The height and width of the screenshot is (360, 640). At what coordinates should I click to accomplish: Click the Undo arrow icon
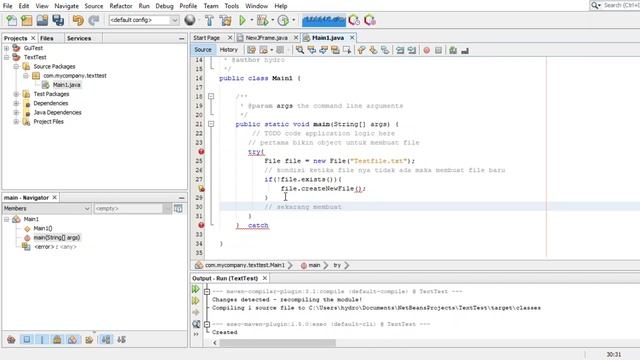[78, 20]
